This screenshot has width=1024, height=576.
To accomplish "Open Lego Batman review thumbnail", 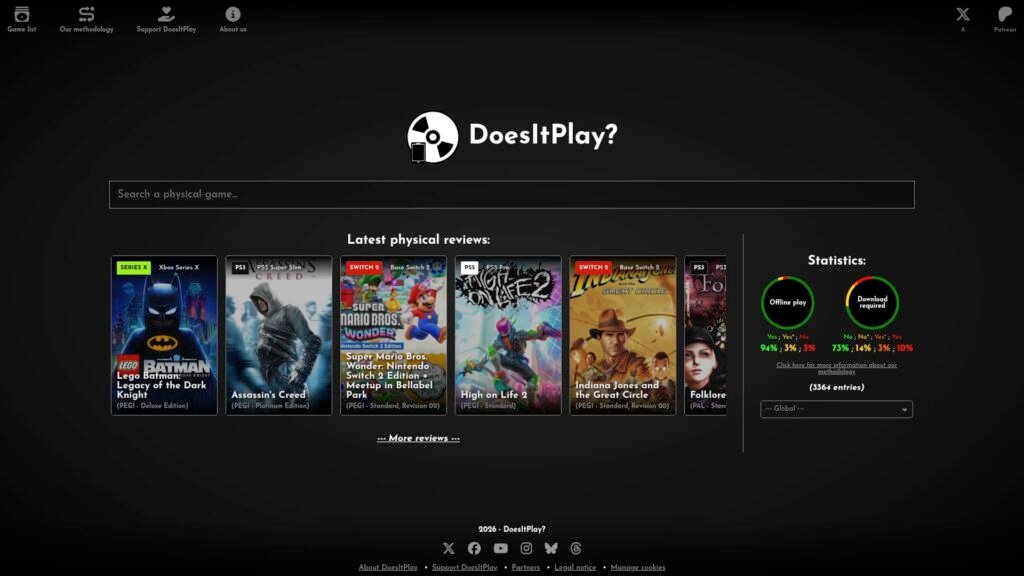I will point(164,335).
